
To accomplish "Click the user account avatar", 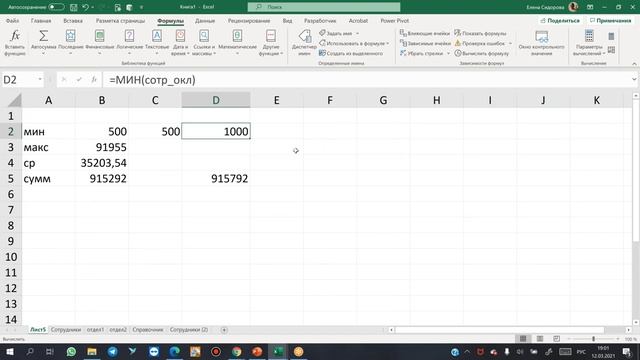I will coord(573,7).
